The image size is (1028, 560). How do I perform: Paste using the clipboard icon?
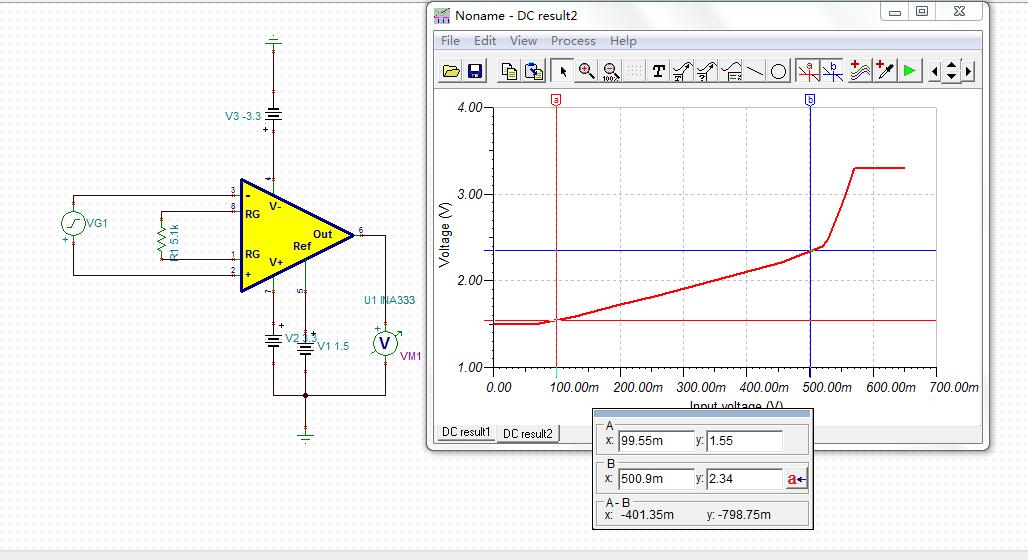pyautogui.click(x=534, y=71)
